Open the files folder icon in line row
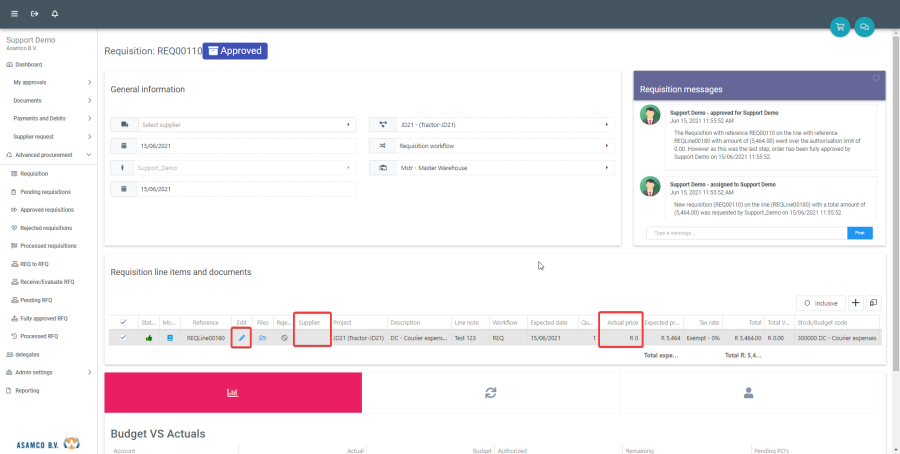 [263, 338]
